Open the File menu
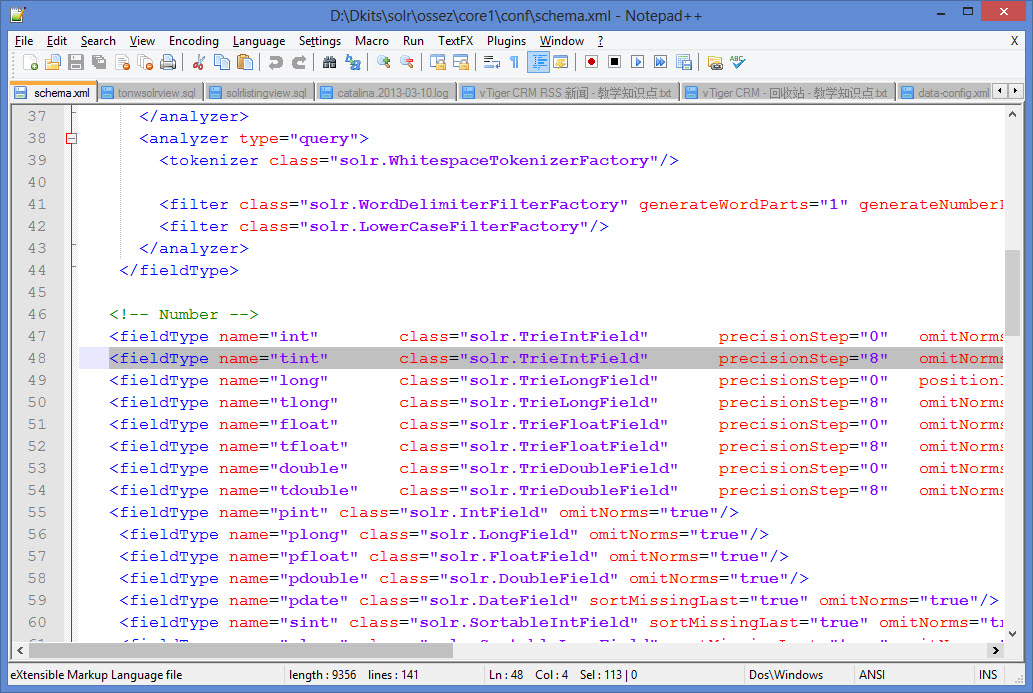This screenshot has height=693, width=1033. tap(24, 41)
